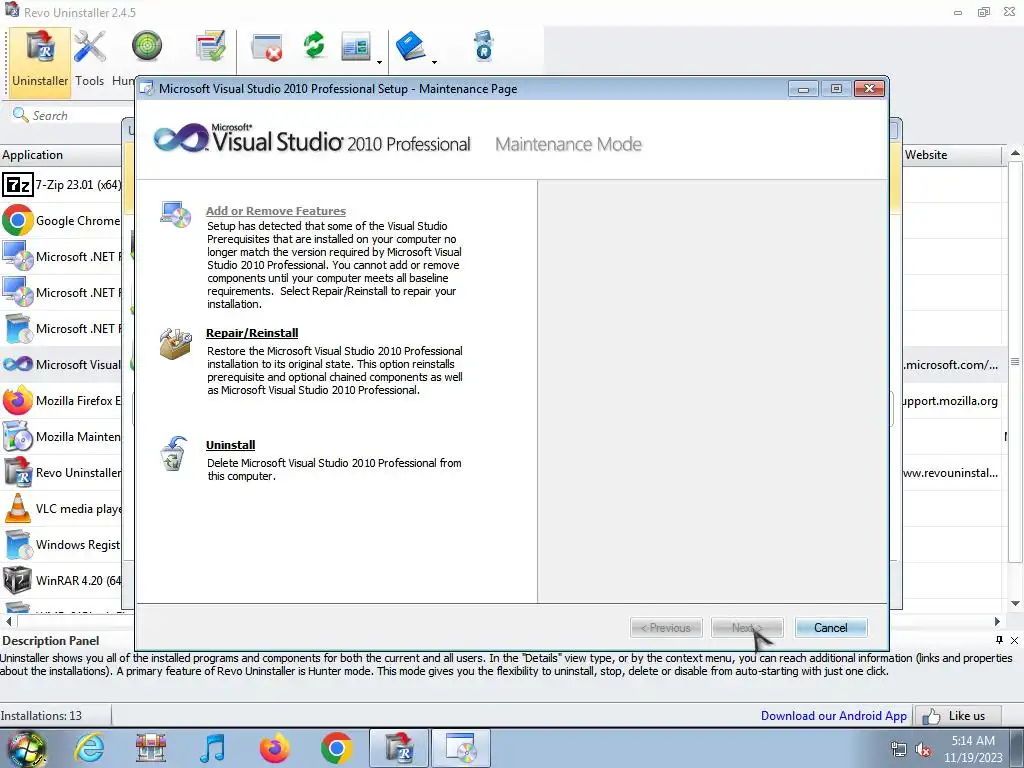The height and width of the screenshot is (768, 1024).
Task: Refresh the installed programs list
Action: 314,46
